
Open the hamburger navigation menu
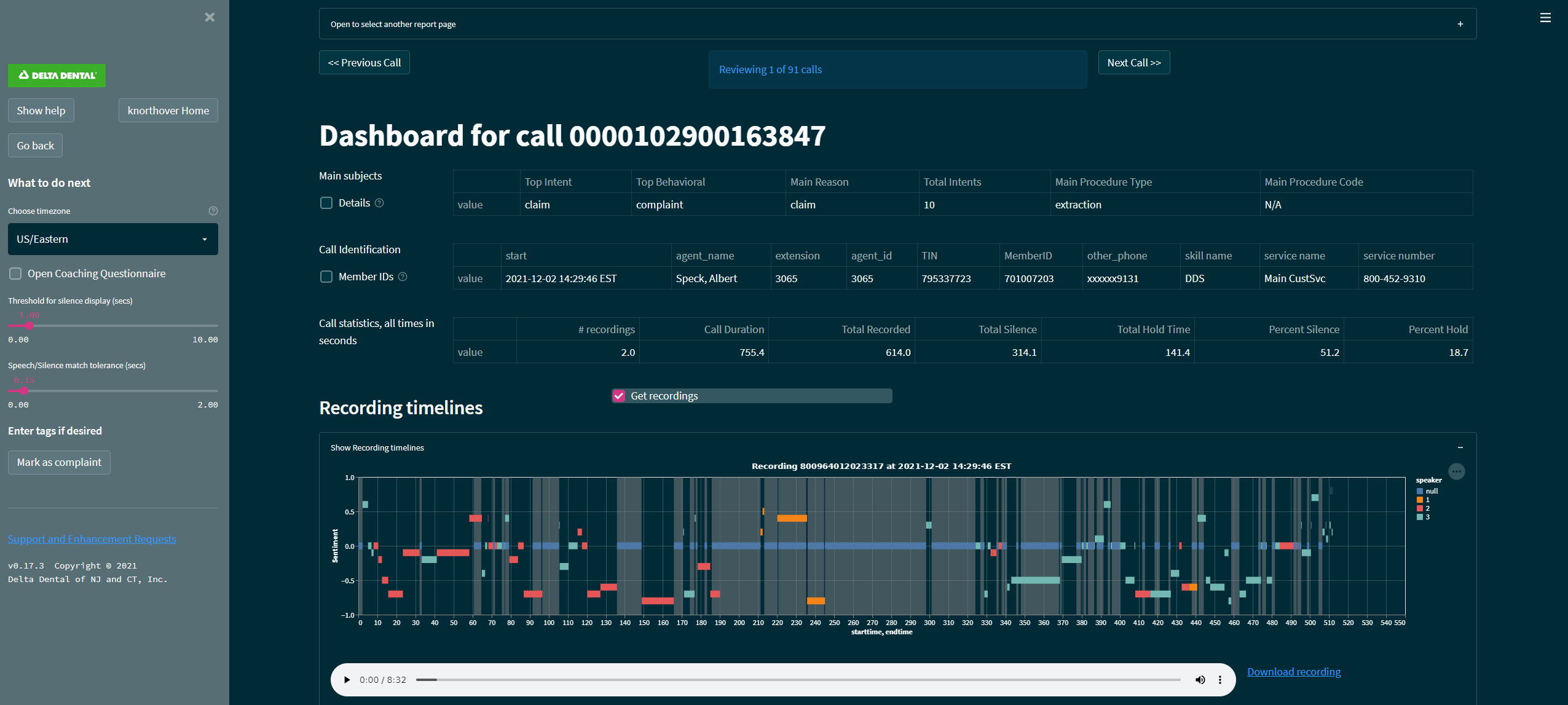[x=1545, y=18]
